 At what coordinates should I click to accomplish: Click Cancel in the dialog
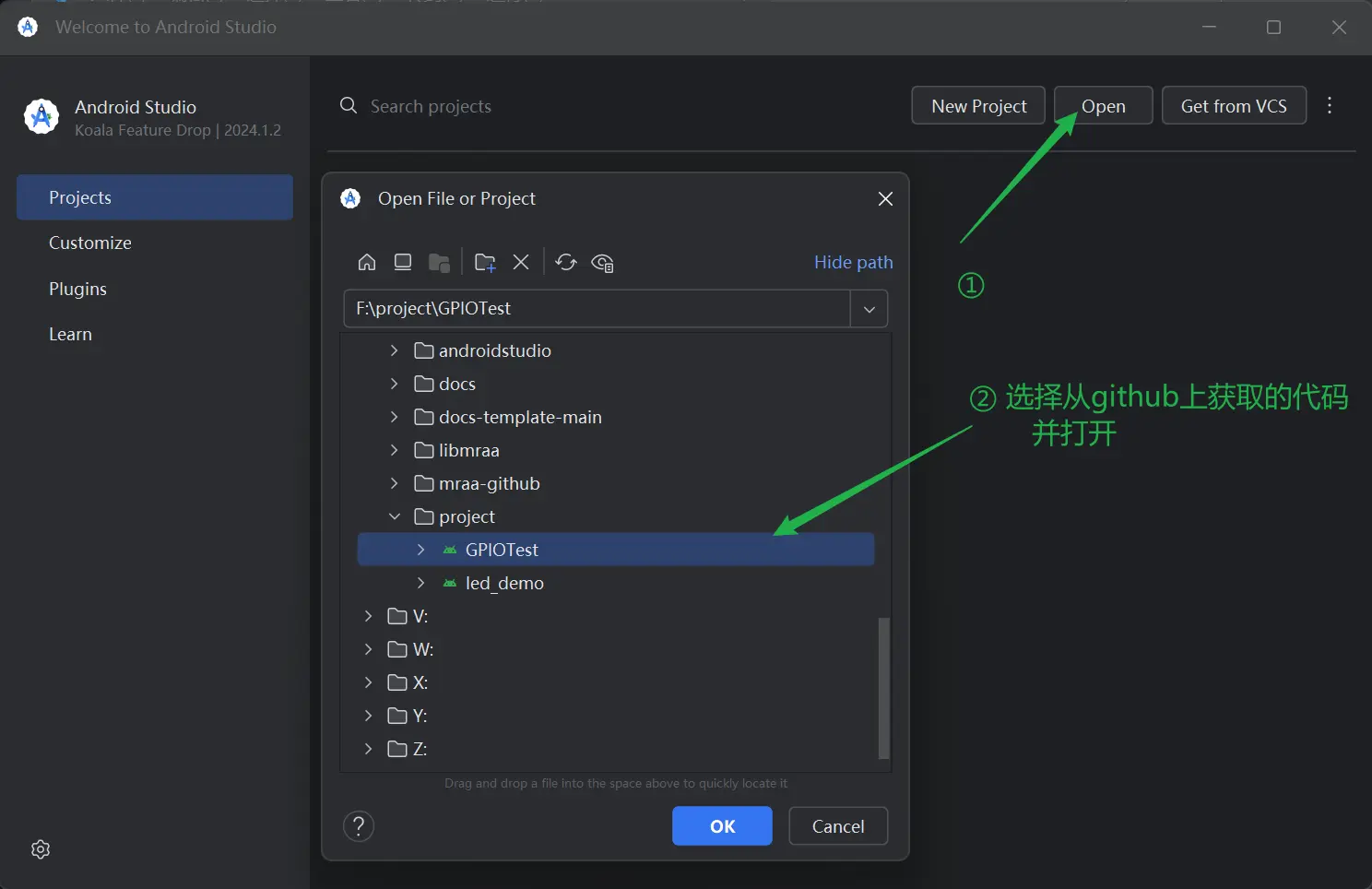(838, 826)
